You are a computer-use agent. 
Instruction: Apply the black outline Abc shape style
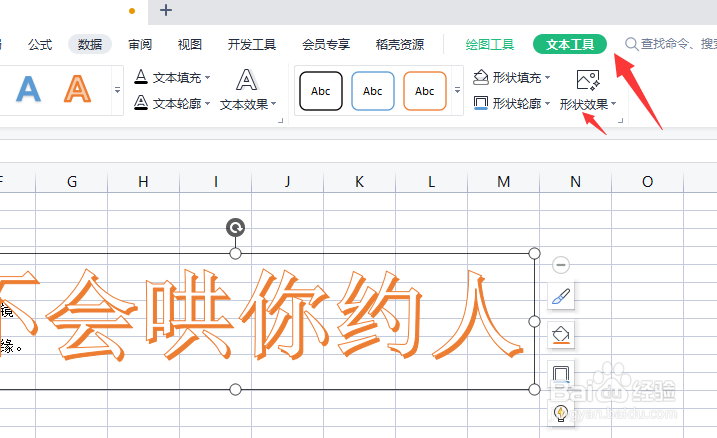[321, 91]
